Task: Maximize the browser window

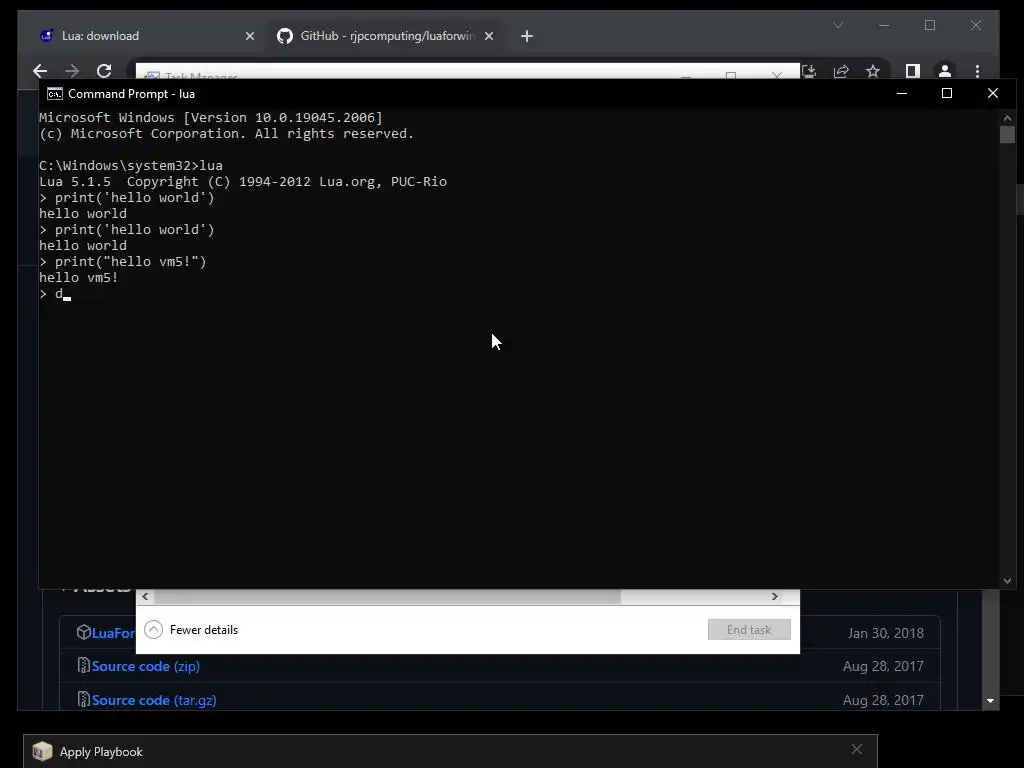Action: pos(929,25)
